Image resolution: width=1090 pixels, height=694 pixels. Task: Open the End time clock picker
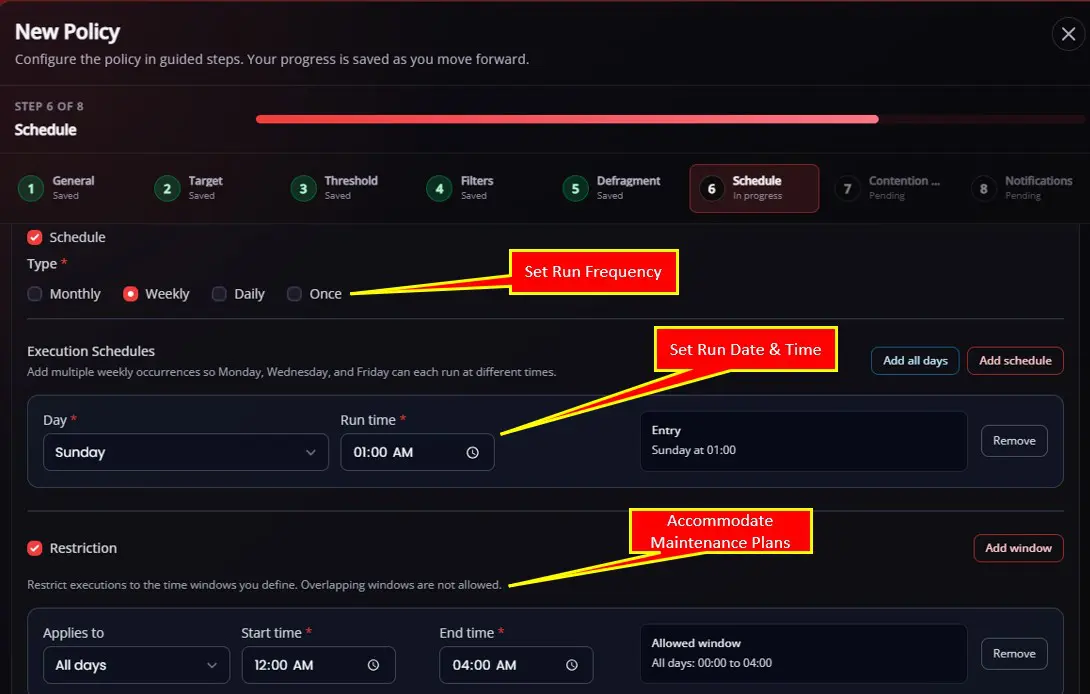pyautogui.click(x=571, y=665)
